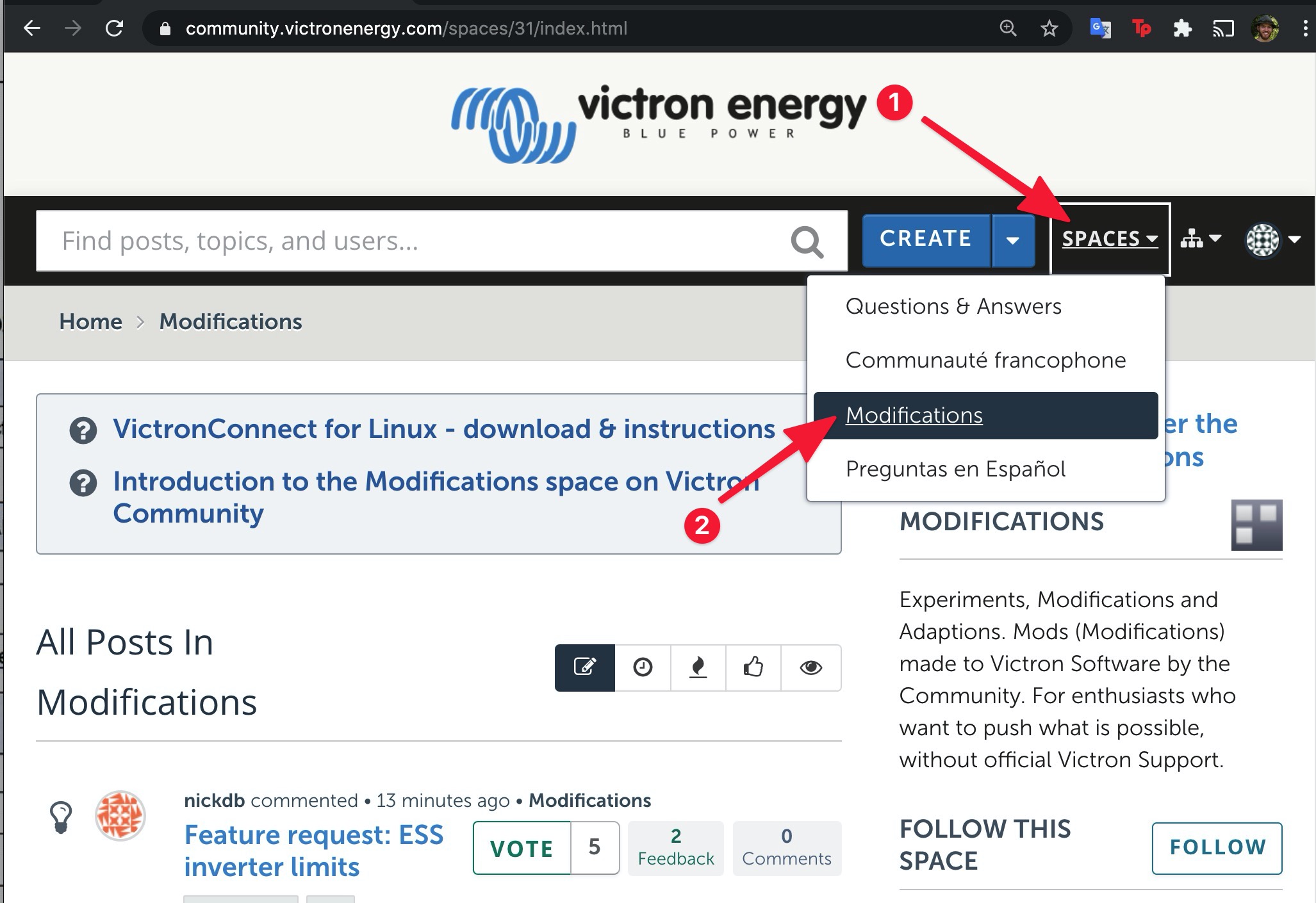
Task: Go forward in browser history
Action: 73,28
